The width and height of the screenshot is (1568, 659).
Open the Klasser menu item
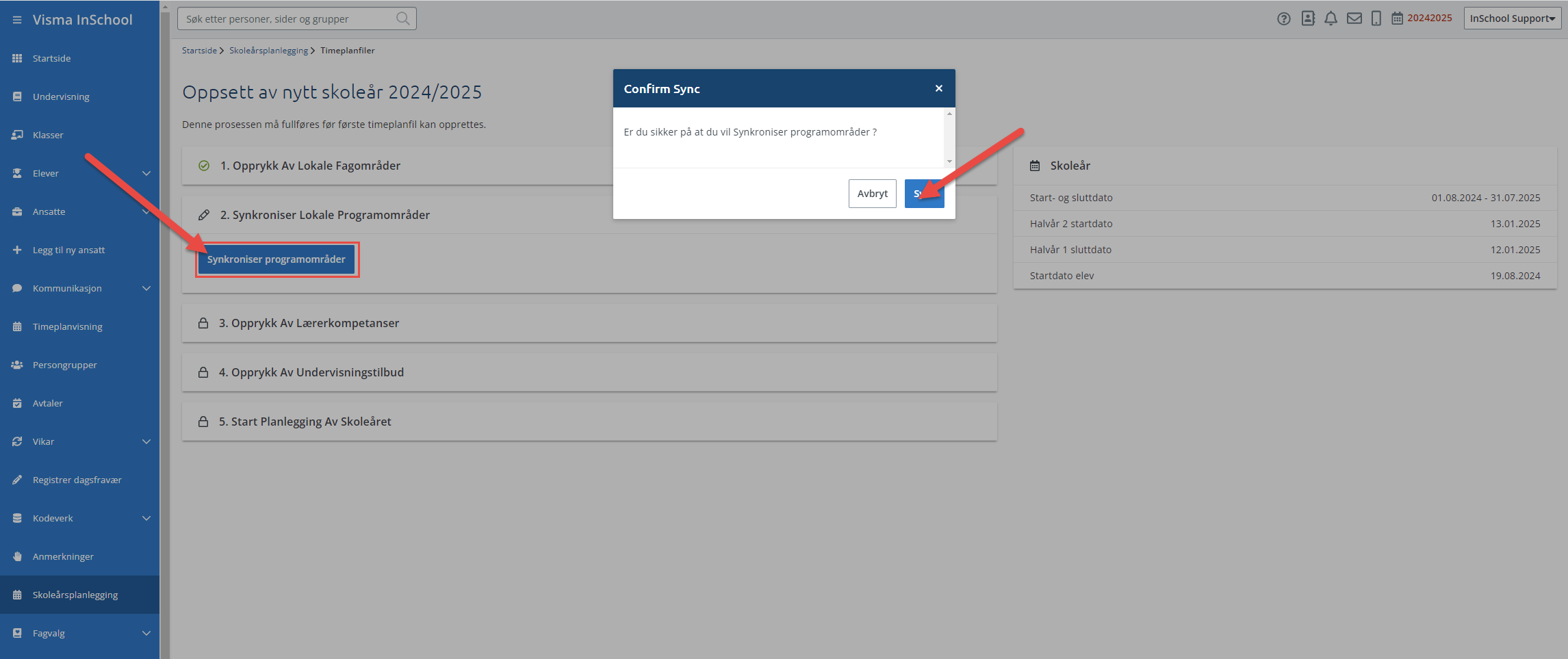[x=79, y=135]
